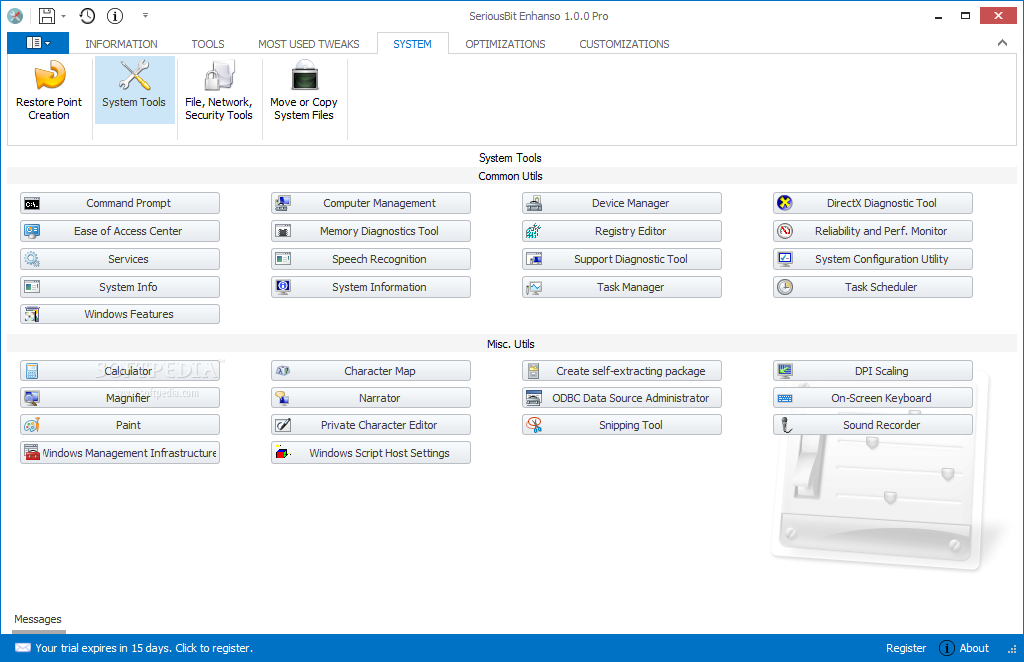Click the Misc. Utils section header
1024x662 pixels.
[x=510, y=344]
